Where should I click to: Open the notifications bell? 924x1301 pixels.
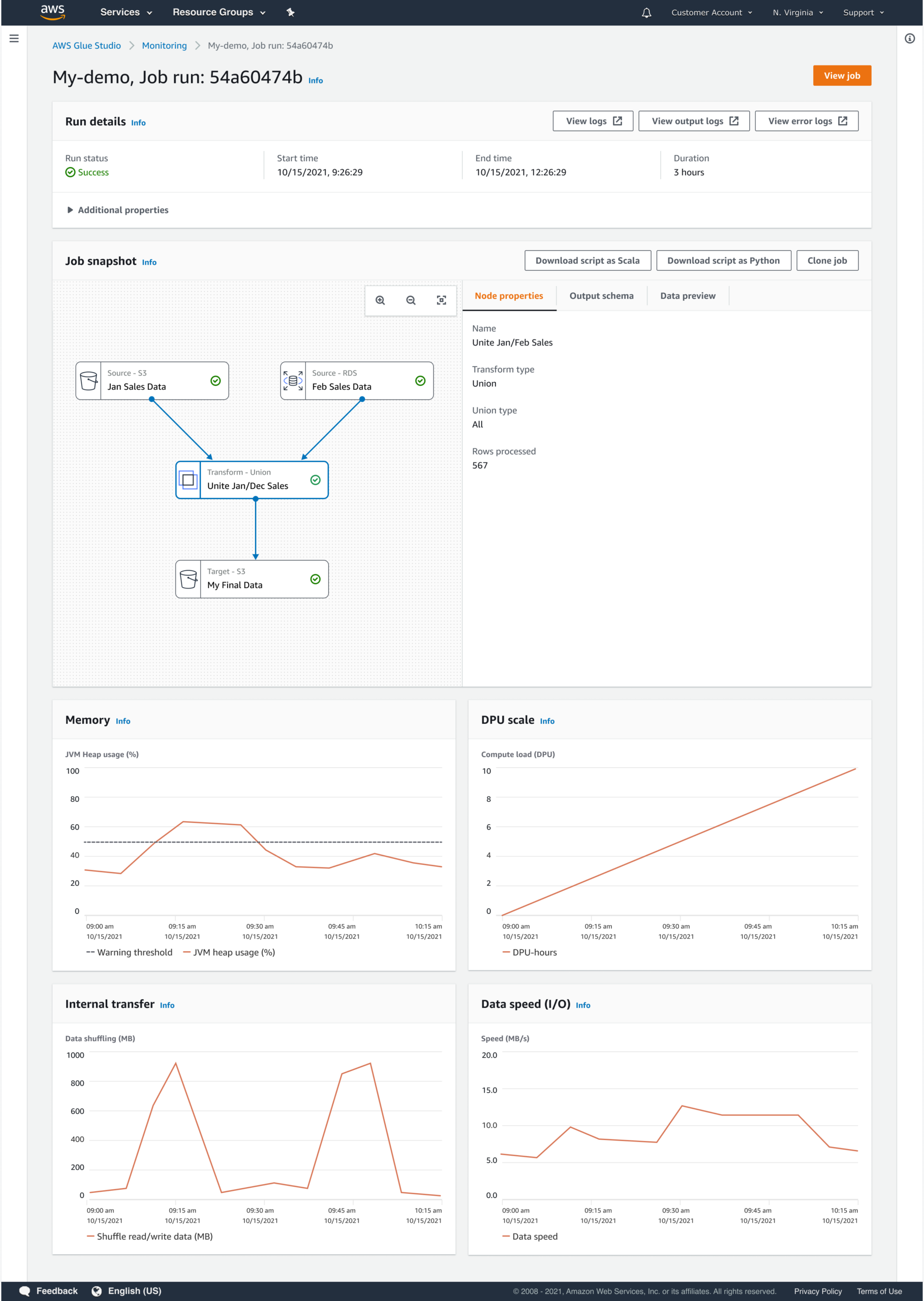point(646,13)
